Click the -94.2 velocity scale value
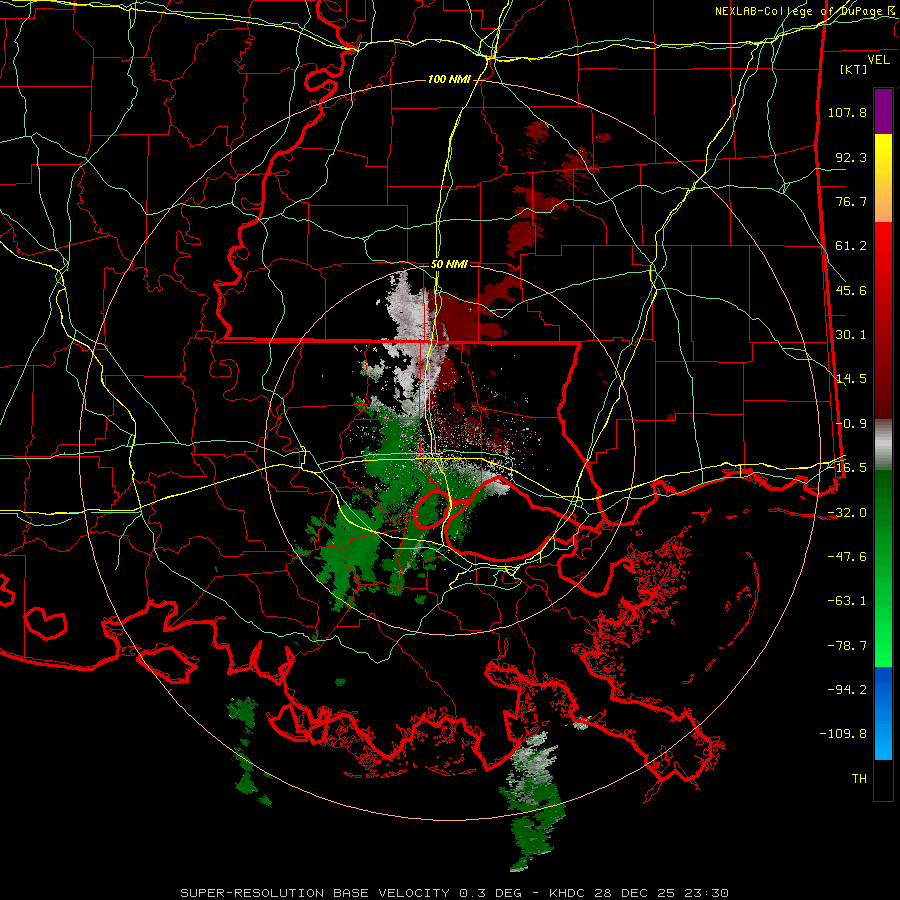900x900 pixels. pyautogui.click(x=847, y=690)
